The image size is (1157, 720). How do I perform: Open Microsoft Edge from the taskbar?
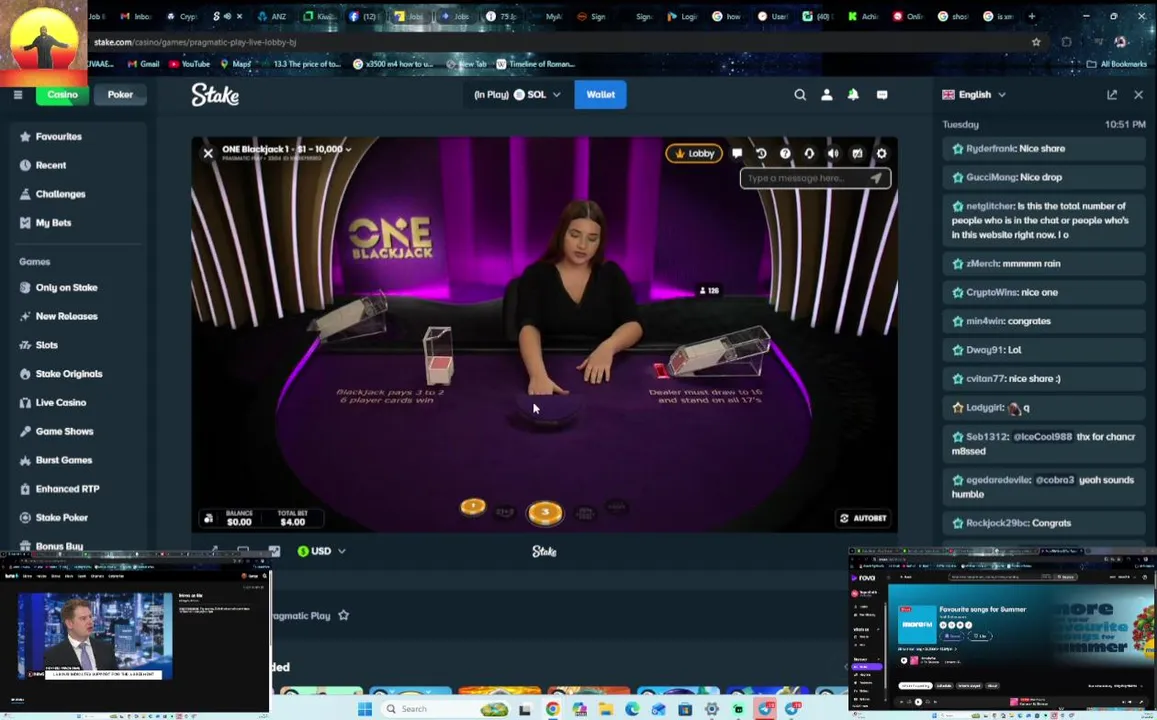pyautogui.click(x=632, y=709)
